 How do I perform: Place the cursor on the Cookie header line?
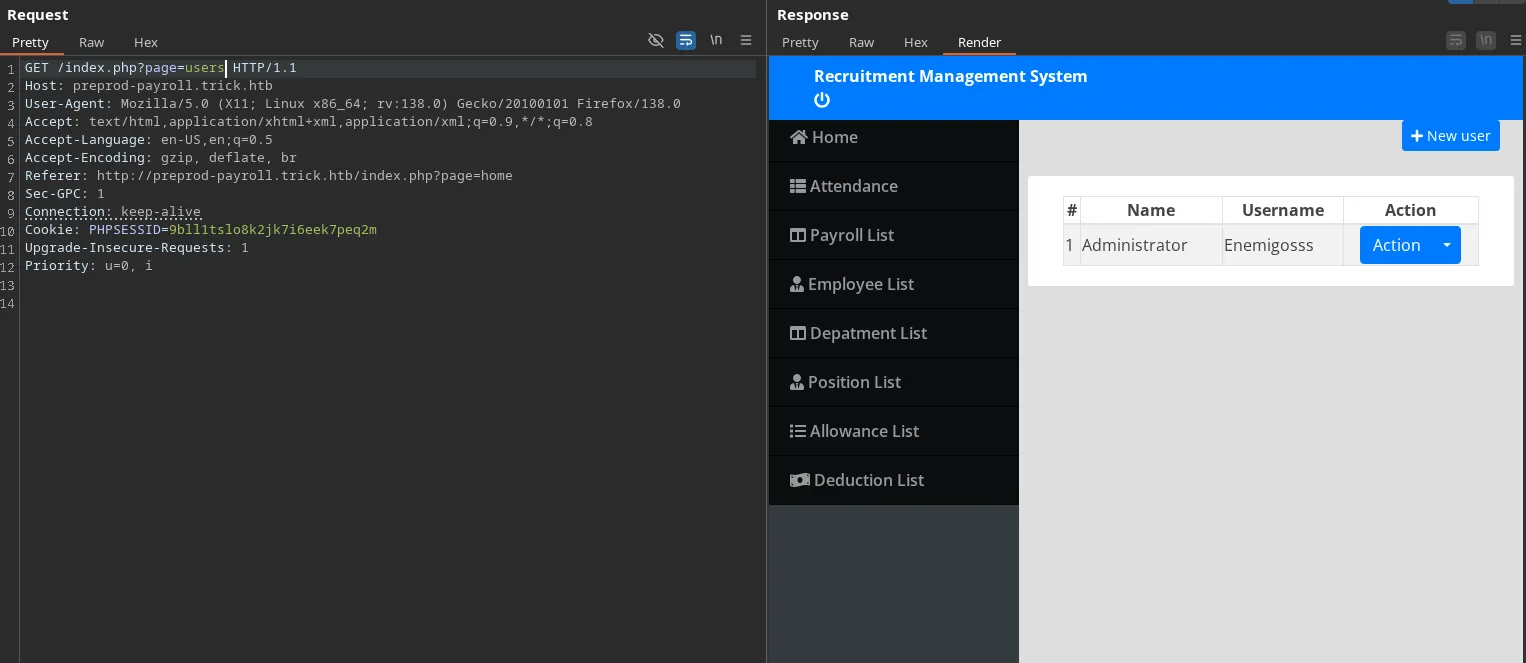click(200, 229)
